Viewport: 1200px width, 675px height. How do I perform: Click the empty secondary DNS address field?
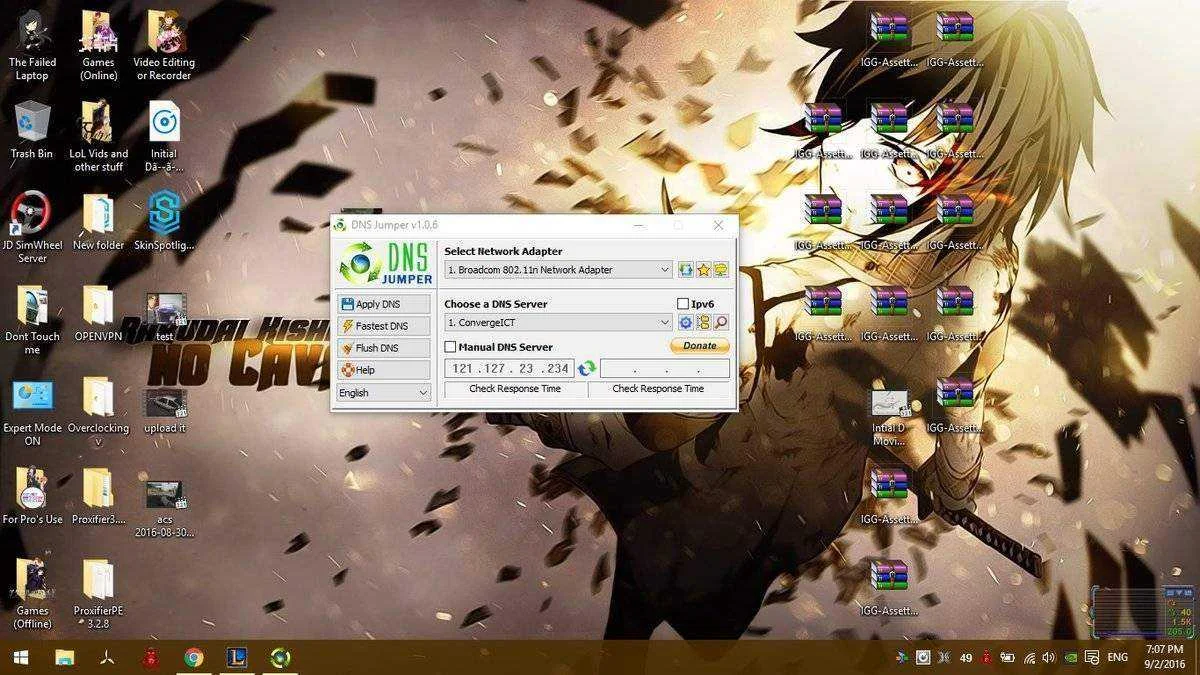[665, 369]
